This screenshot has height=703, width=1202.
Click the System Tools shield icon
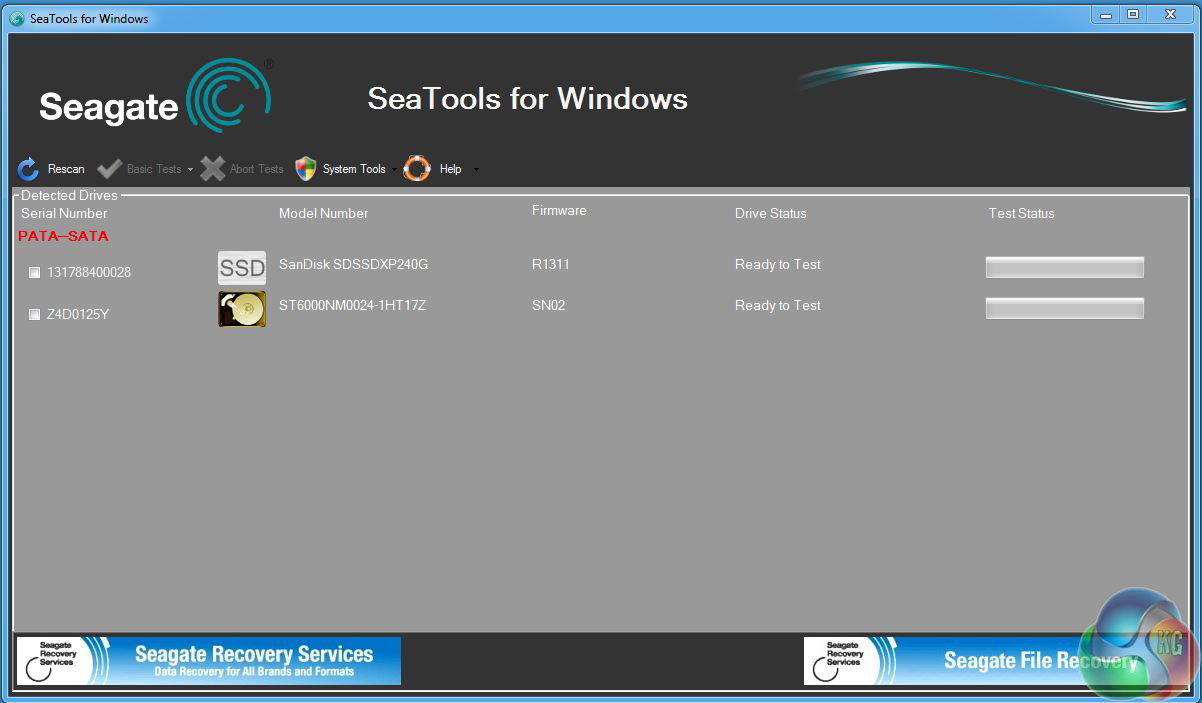pos(306,169)
